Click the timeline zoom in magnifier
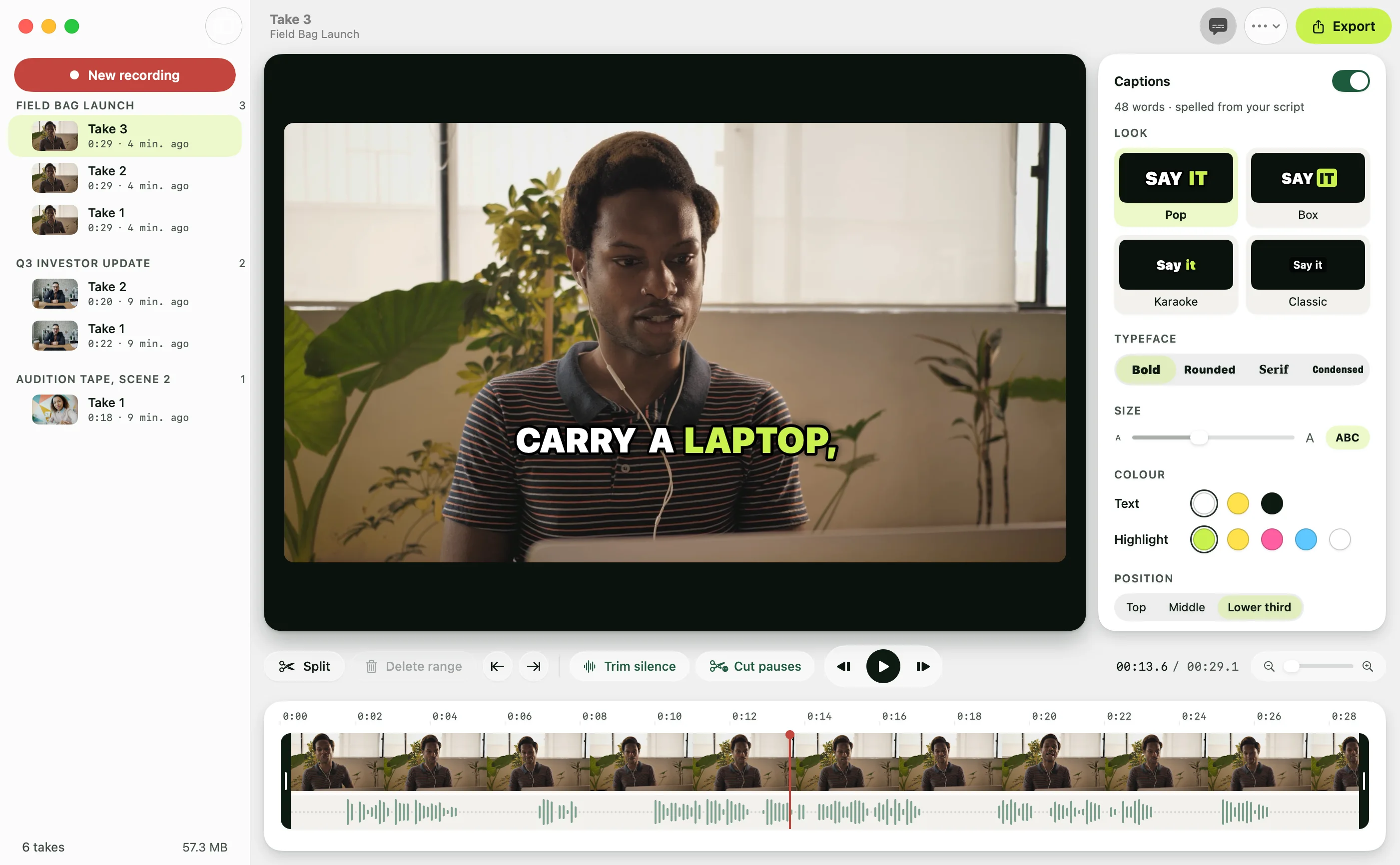The height and width of the screenshot is (865, 1400). (x=1367, y=667)
